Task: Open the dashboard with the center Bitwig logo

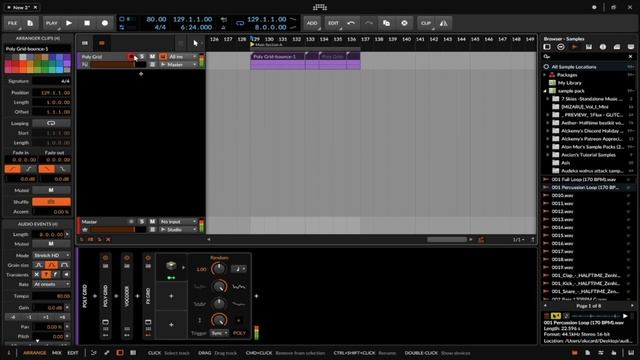Action: click(320, 7)
